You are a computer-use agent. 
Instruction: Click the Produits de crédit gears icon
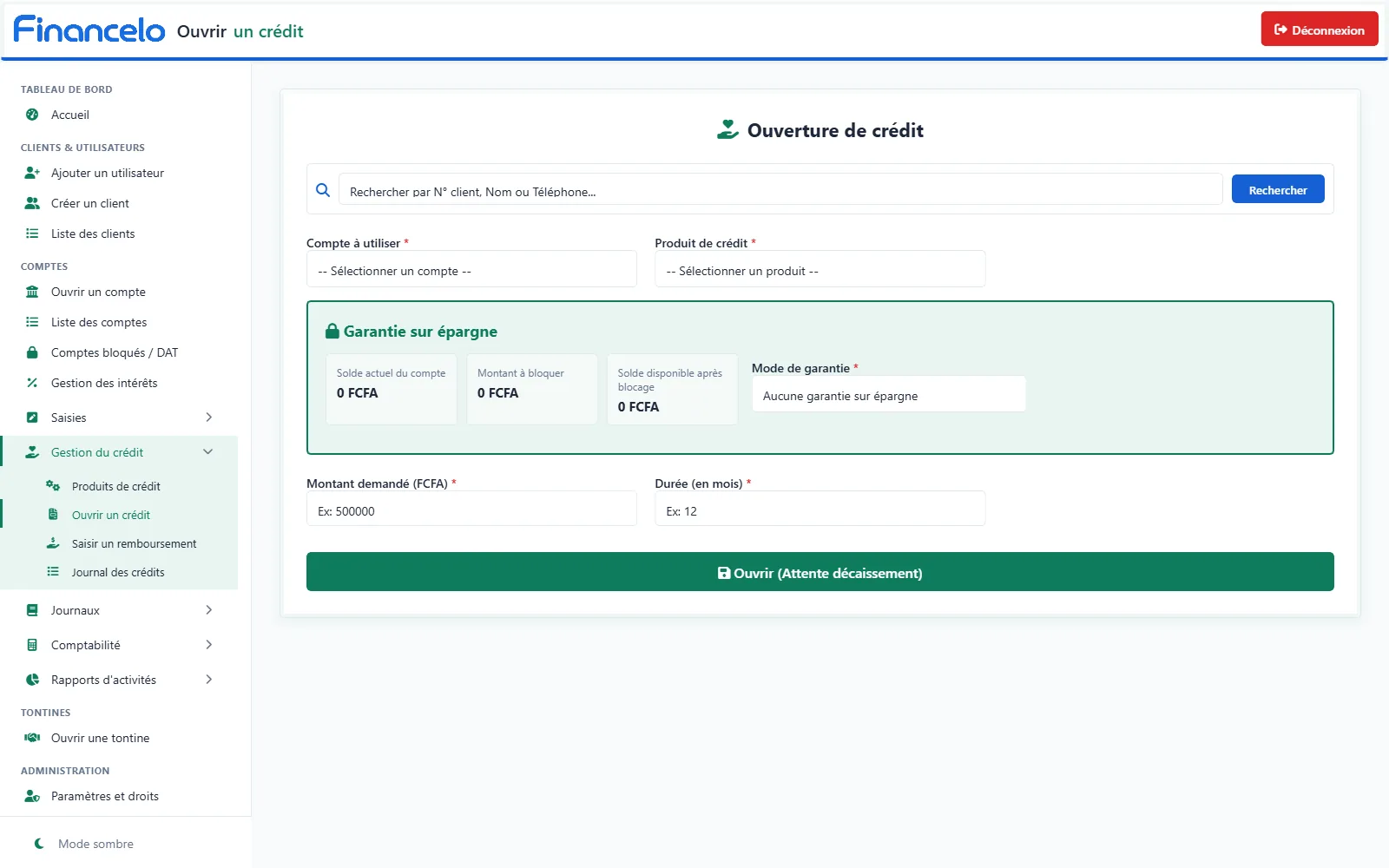(x=53, y=486)
